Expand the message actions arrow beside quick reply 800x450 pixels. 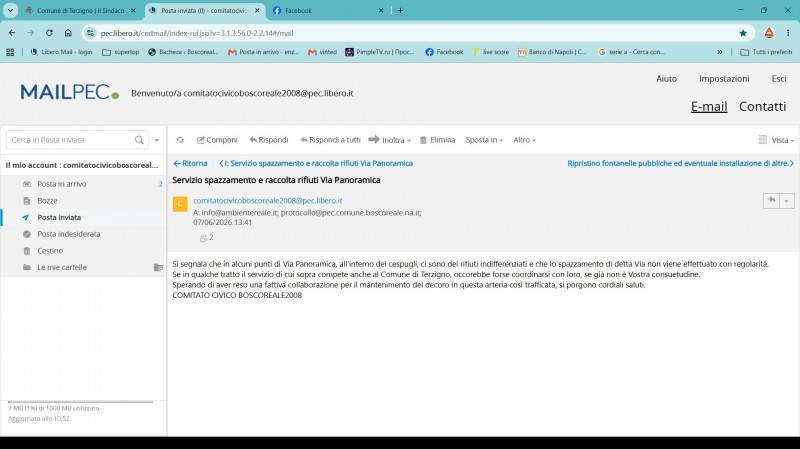787,201
